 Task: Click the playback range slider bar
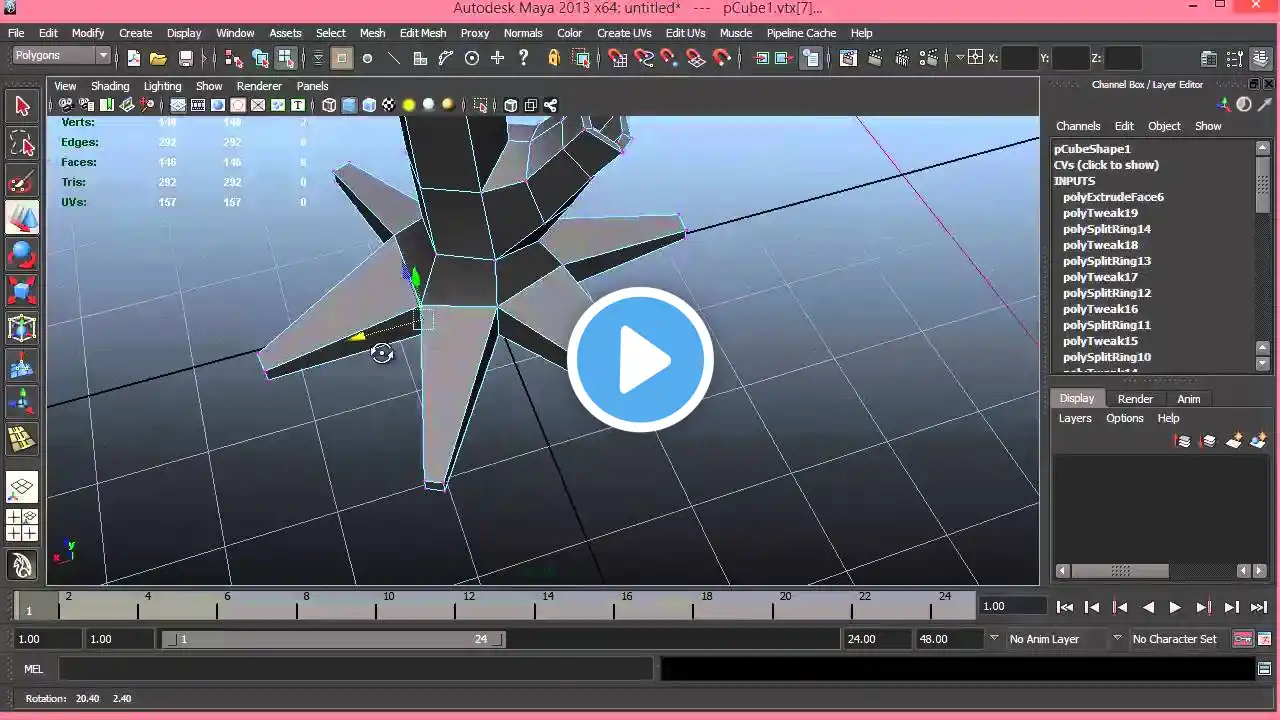tap(333, 639)
